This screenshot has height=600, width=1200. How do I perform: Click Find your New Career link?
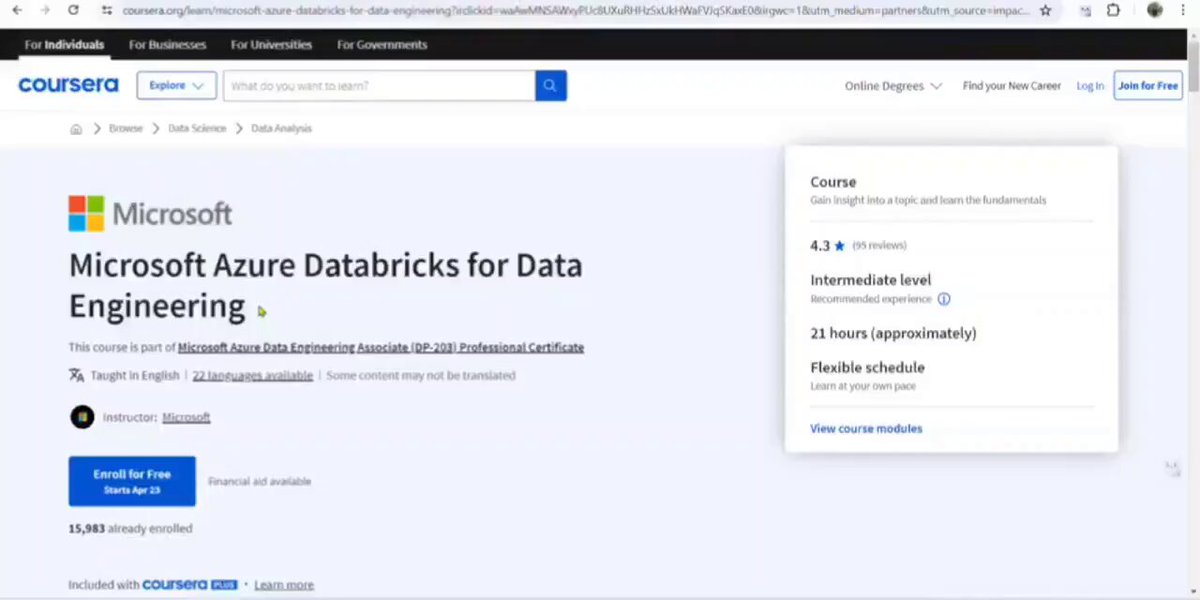point(1012,86)
